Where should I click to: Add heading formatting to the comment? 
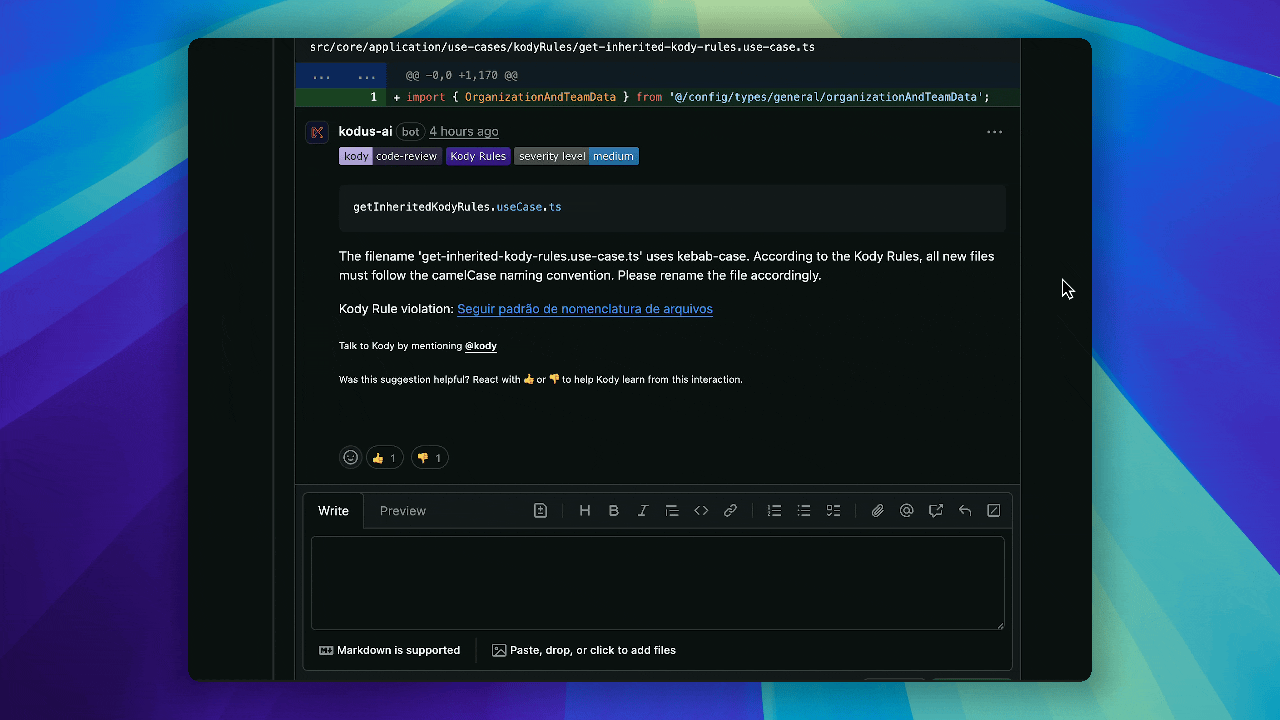pyautogui.click(x=585, y=511)
